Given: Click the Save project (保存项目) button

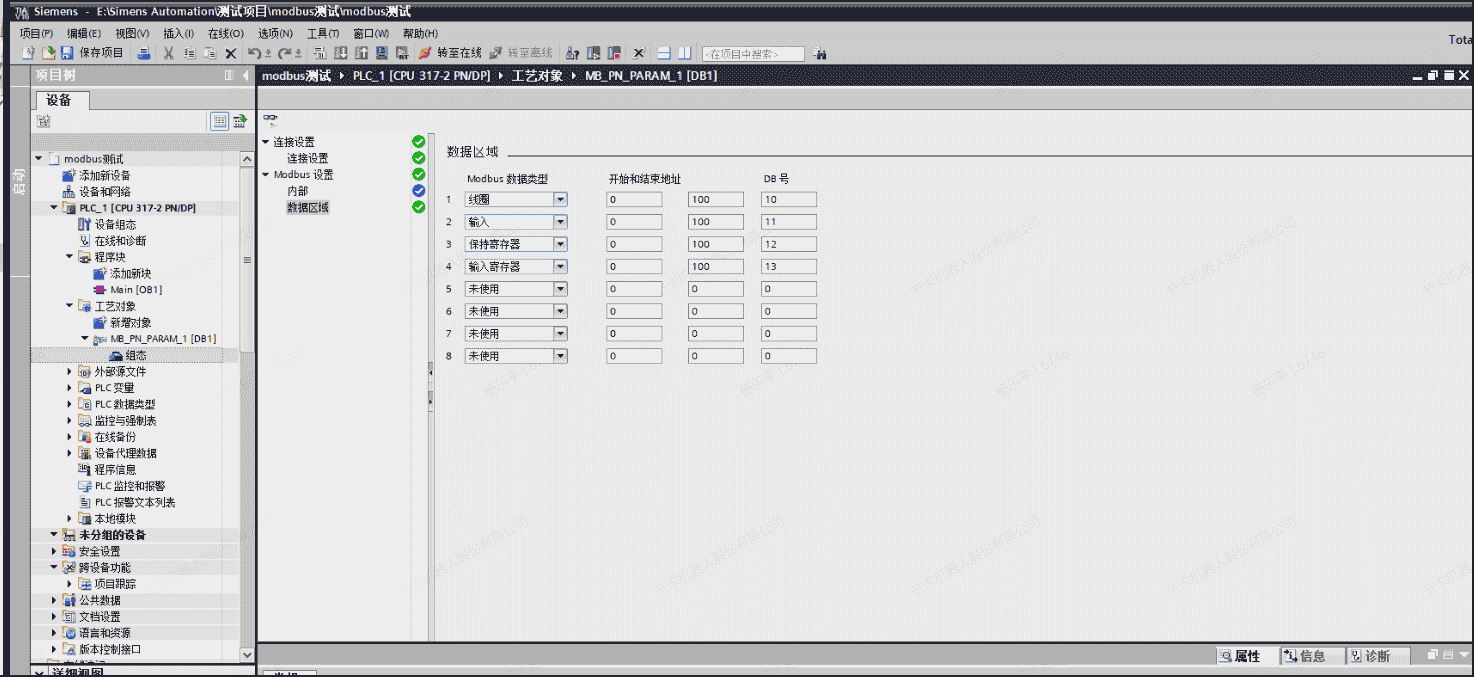Looking at the screenshot, I should tap(92, 53).
